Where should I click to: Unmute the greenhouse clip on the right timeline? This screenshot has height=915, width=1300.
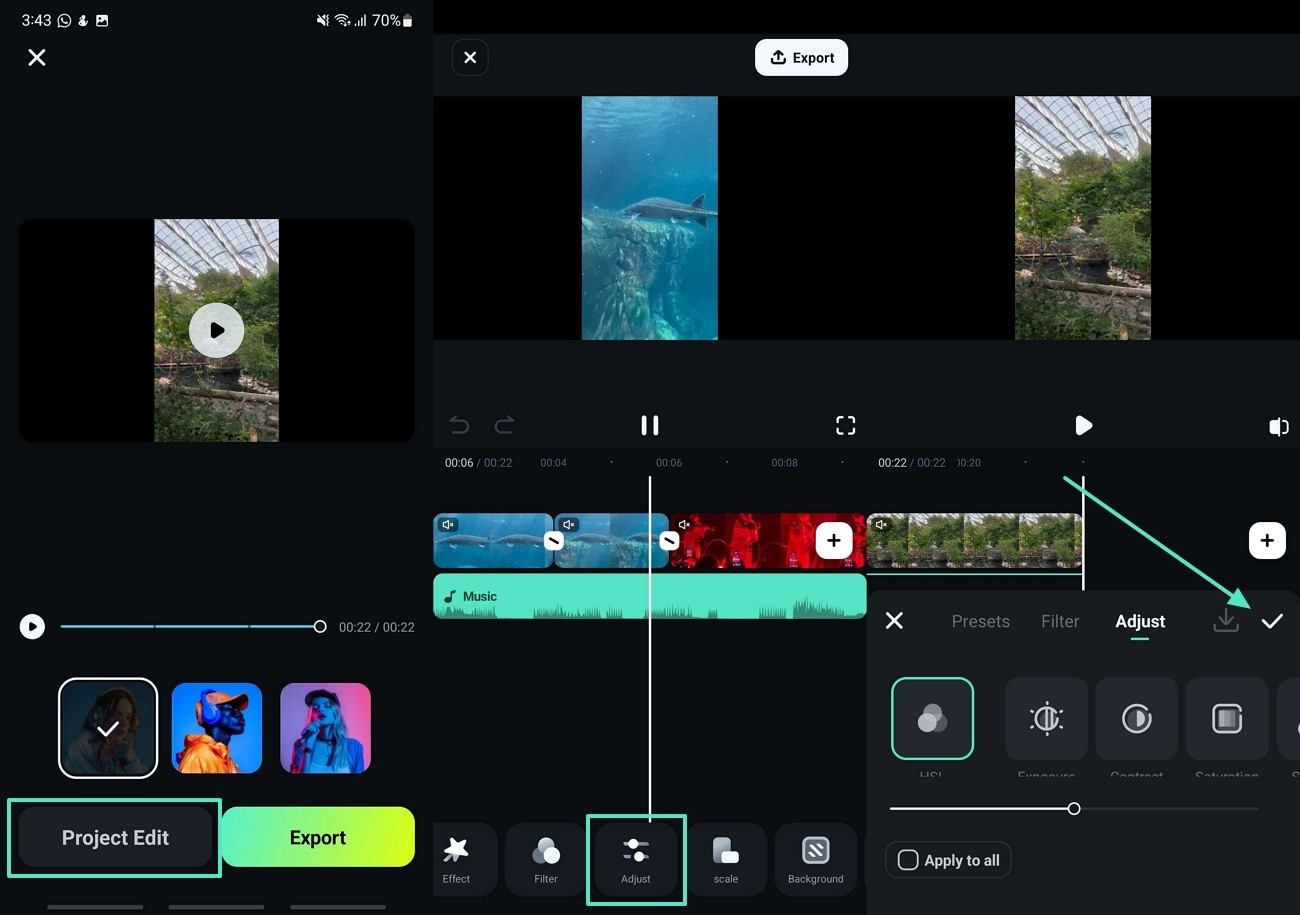(881, 524)
